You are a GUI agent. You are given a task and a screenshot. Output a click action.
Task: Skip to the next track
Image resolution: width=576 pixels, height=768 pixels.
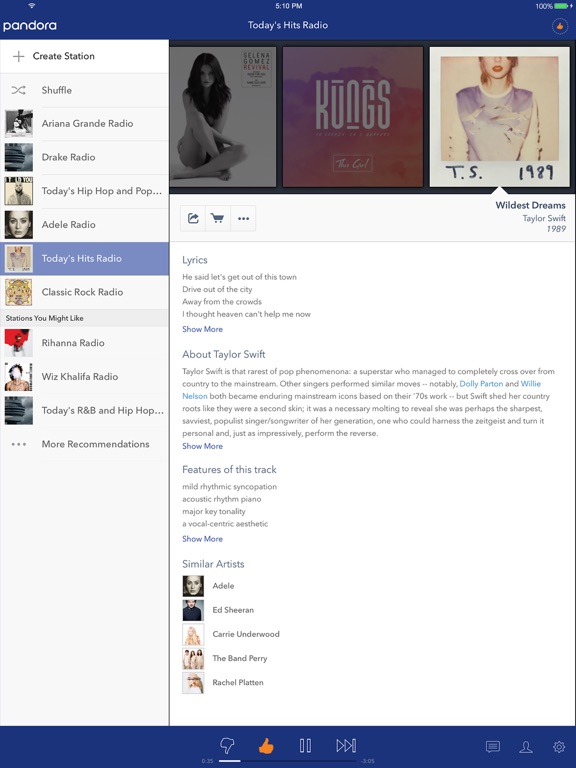tap(346, 745)
